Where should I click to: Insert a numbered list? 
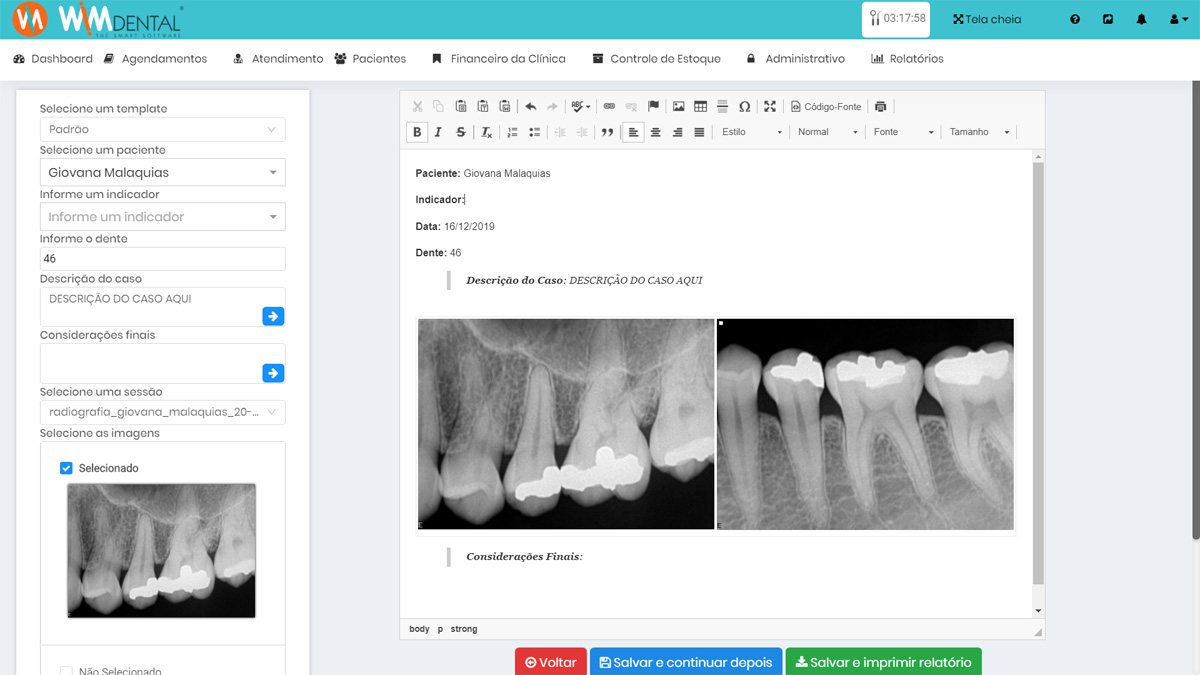tap(513, 132)
